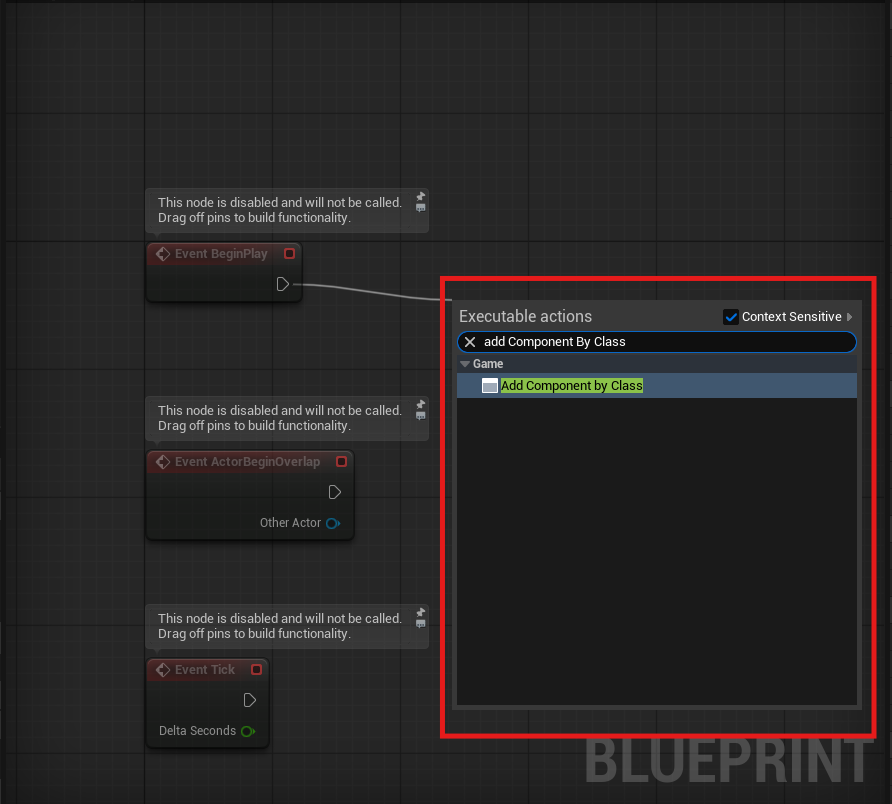Screen dimensions: 892x804
Task: Click the red delegate pin on Event BeginPlay
Action: 290,254
